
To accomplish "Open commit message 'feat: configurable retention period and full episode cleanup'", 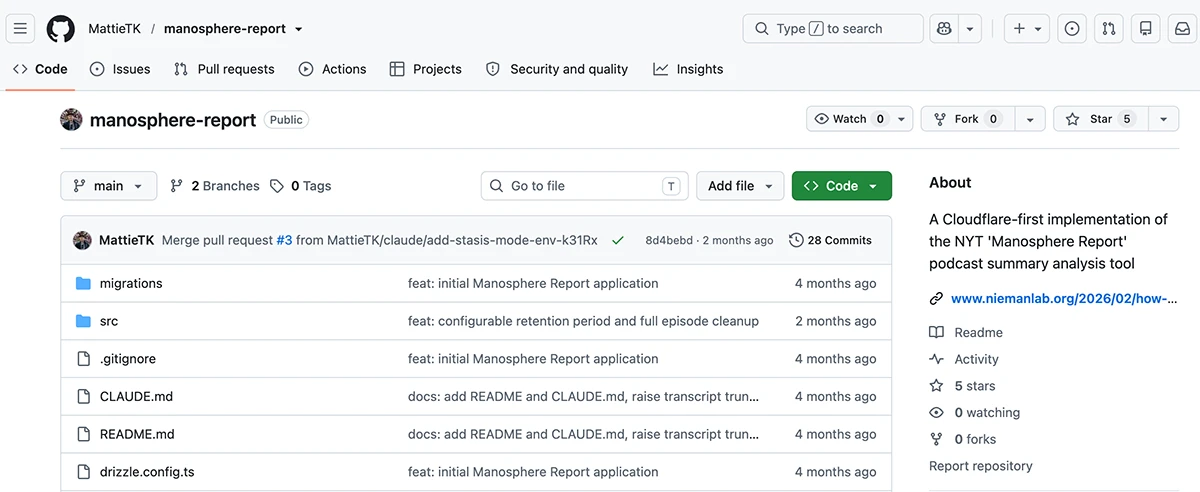I will [x=583, y=321].
